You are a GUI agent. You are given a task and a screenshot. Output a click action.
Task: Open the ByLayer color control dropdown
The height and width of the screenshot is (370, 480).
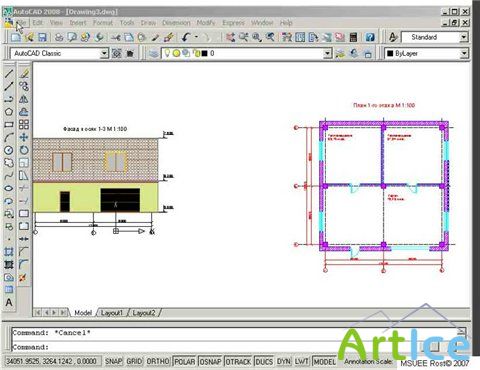tap(464, 53)
